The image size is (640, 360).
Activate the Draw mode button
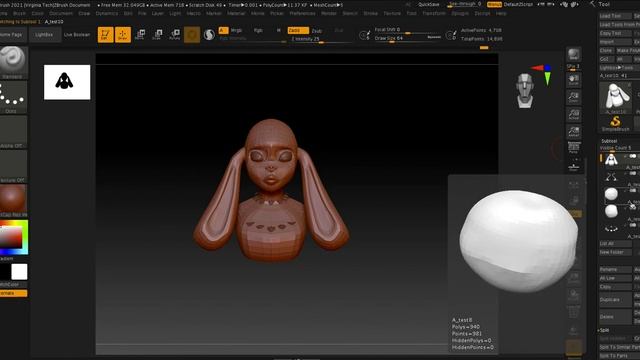(123, 35)
